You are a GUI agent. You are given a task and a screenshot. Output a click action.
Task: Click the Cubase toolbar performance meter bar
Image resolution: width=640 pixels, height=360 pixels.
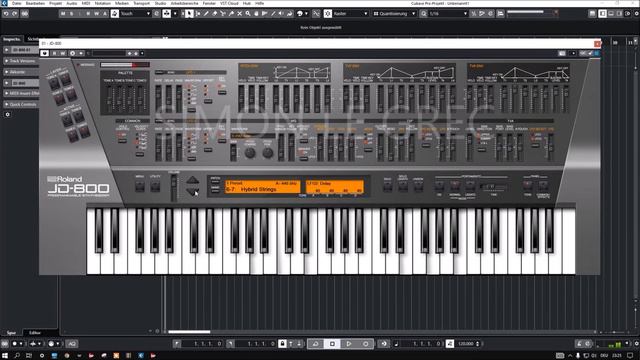[532, 13]
